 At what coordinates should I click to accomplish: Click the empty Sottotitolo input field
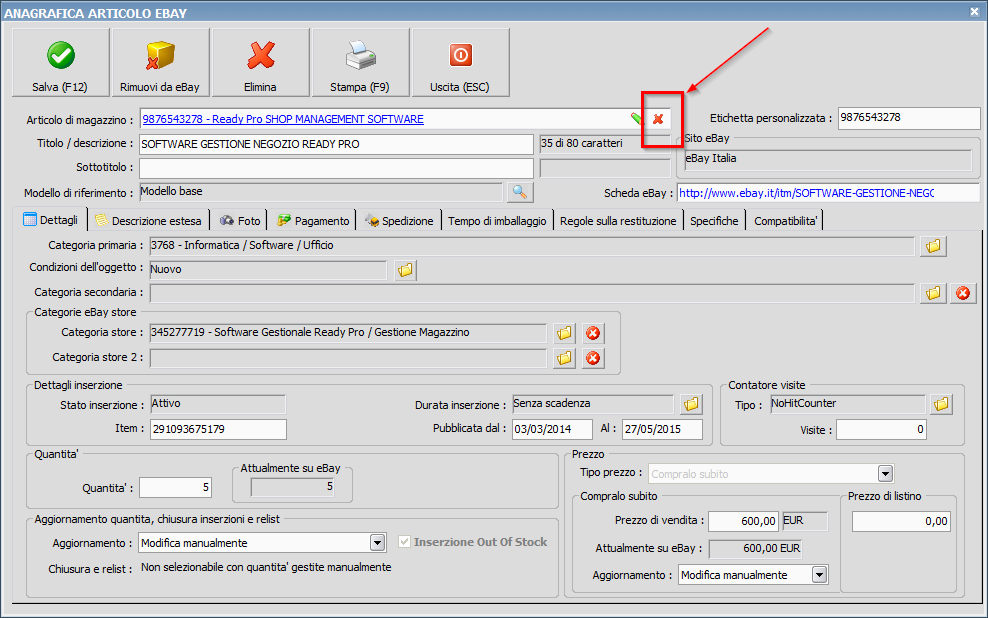tap(336, 168)
